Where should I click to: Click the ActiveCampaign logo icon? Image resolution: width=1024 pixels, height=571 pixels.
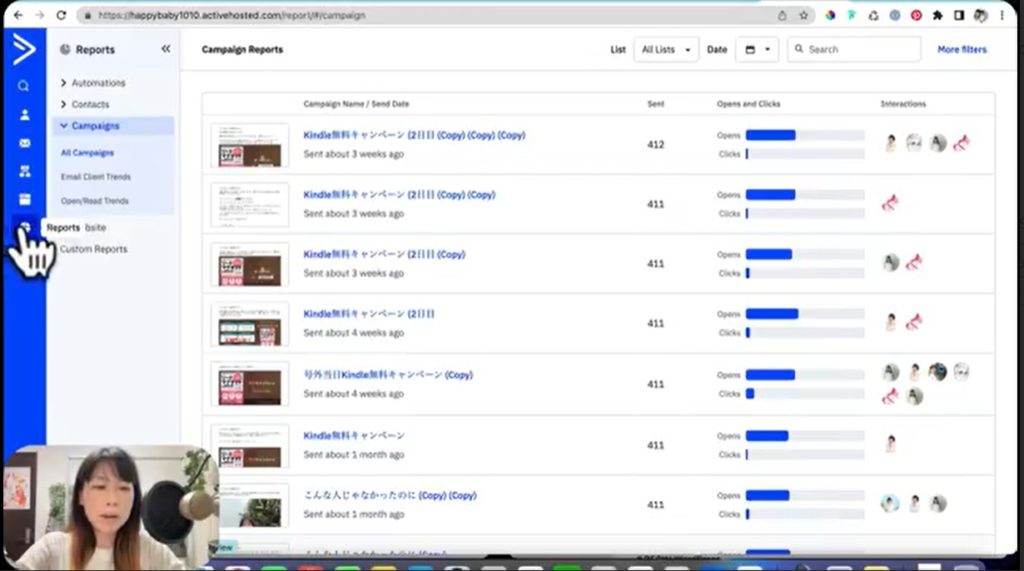pyautogui.click(x=23, y=49)
